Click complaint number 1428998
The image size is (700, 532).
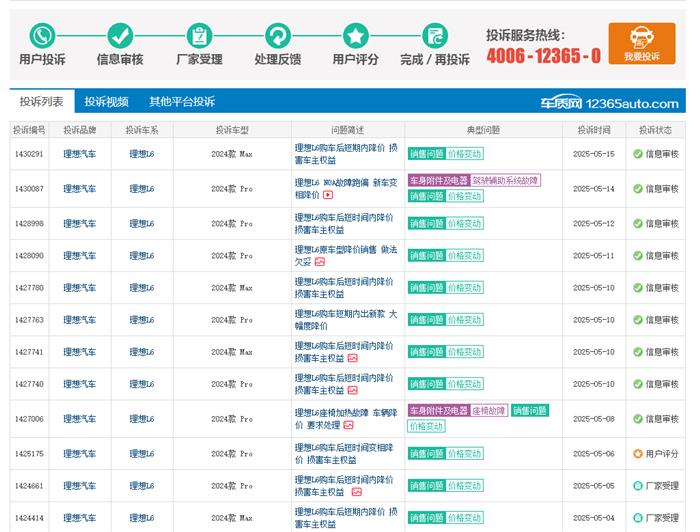tap(29, 224)
